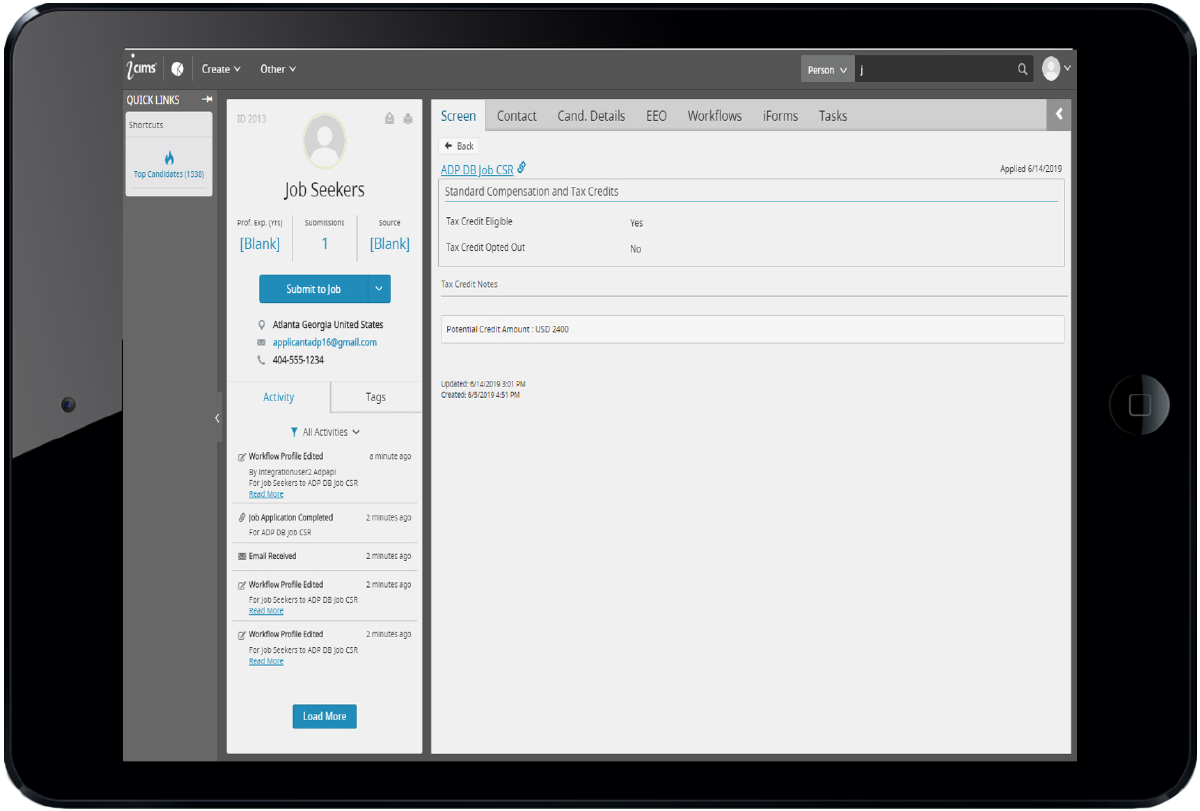Image resolution: width=1200 pixels, height=811 pixels.
Task: Collapse the left sidebar handle arrow
Action: pos(217,419)
